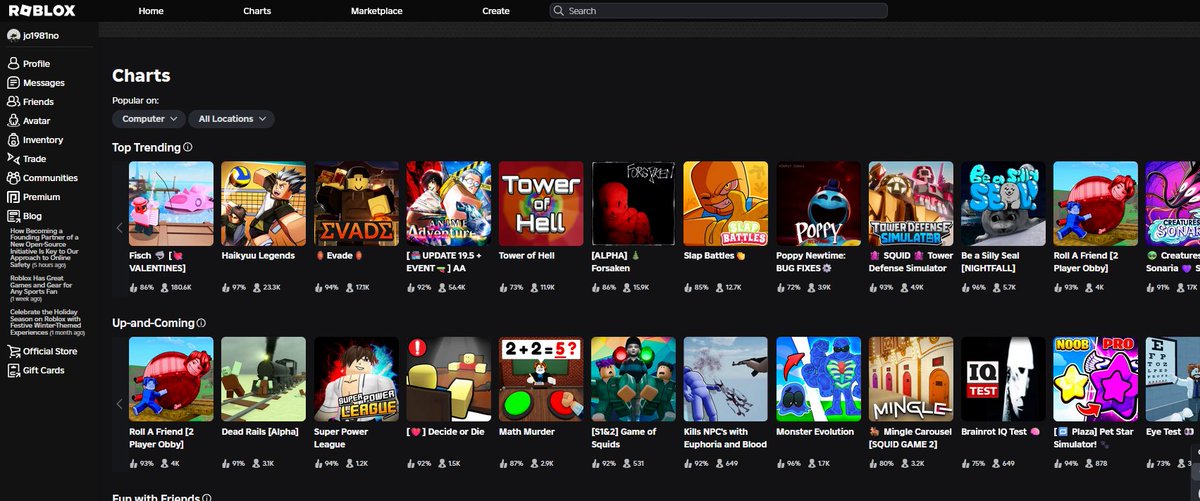Show Top Trending info tooltip icon
Image resolution: width=1200 pixels, height=501 pixels.
pyautogui.click(x=188, y=147)
